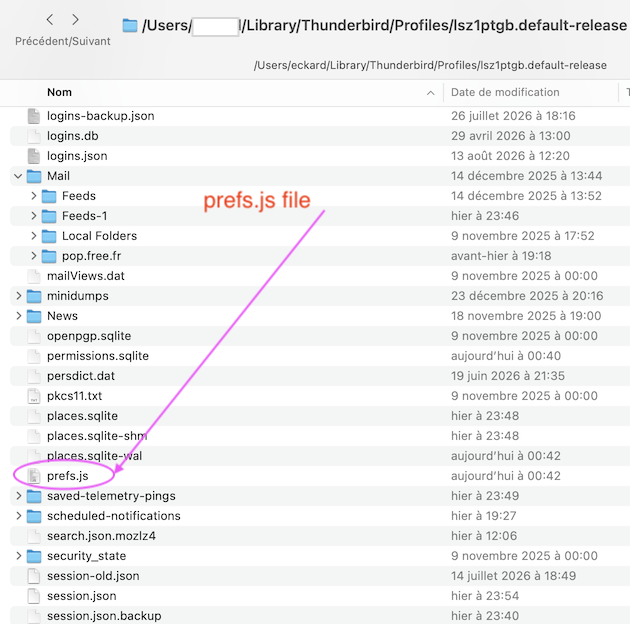Click date '23 décembre 2025 à 20:16'
The image size is (630, 624).
click(527, 296)
